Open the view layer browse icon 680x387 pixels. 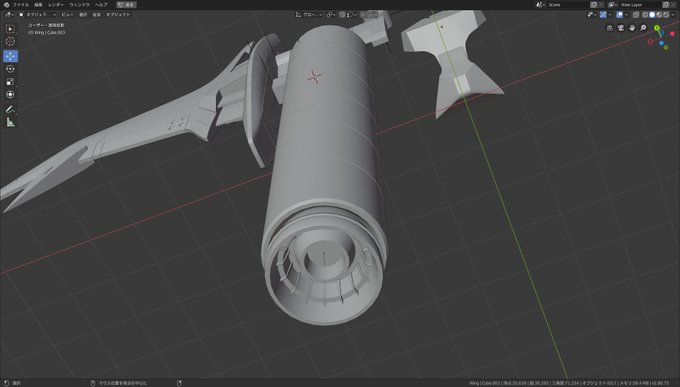[x=612, y=5]
